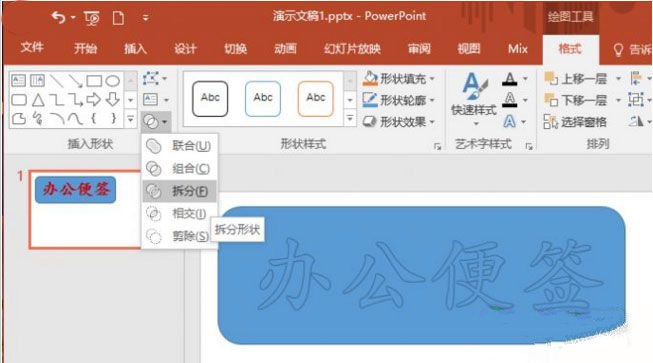Open the 视图 ribbon tab
The width and height of the screenshot is (653, 363).
(469, 48)
